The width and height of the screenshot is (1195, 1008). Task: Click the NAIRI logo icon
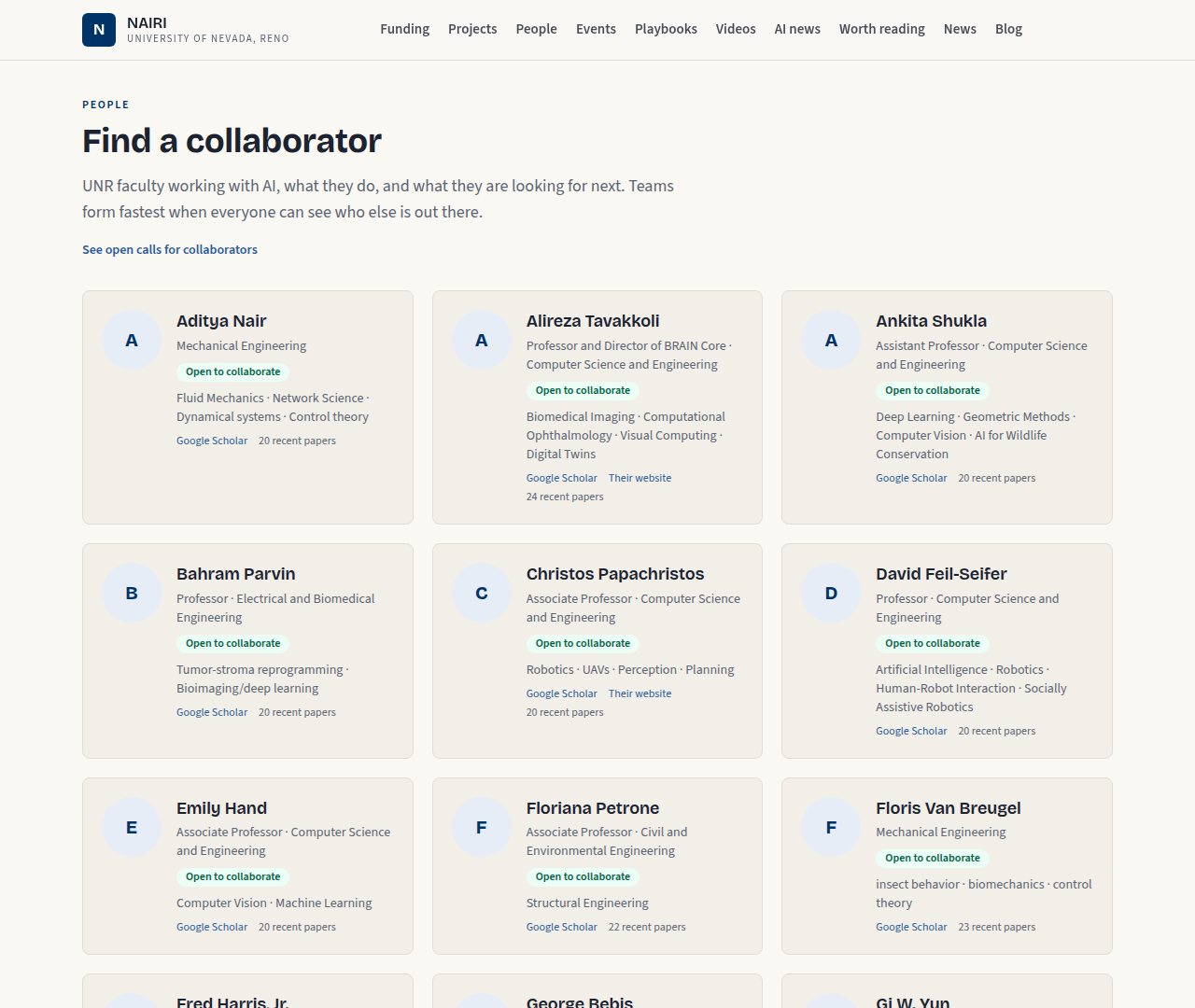click(x=99, y=30)
